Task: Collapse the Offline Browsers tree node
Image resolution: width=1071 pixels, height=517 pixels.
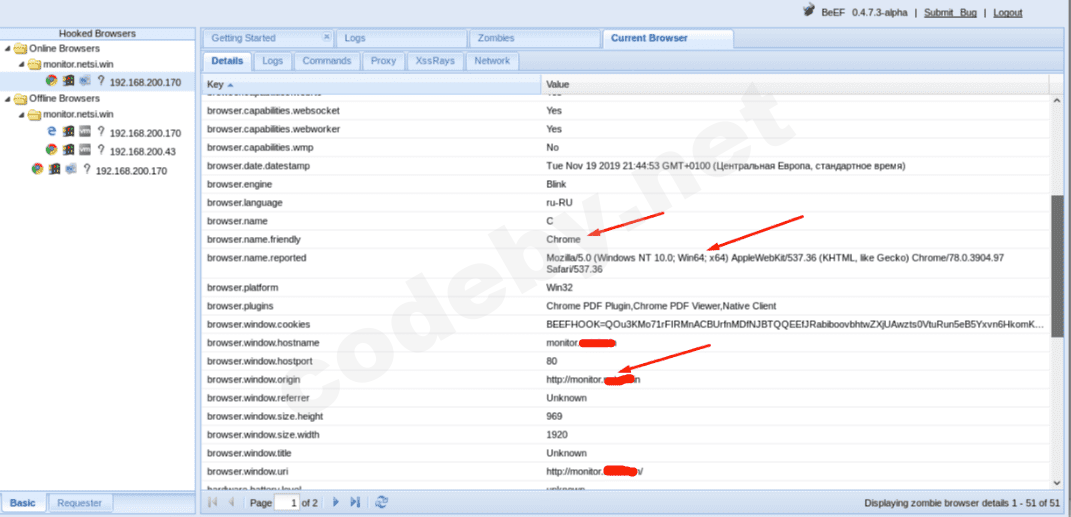Action: pyautogui.click(x=8, y=98)
